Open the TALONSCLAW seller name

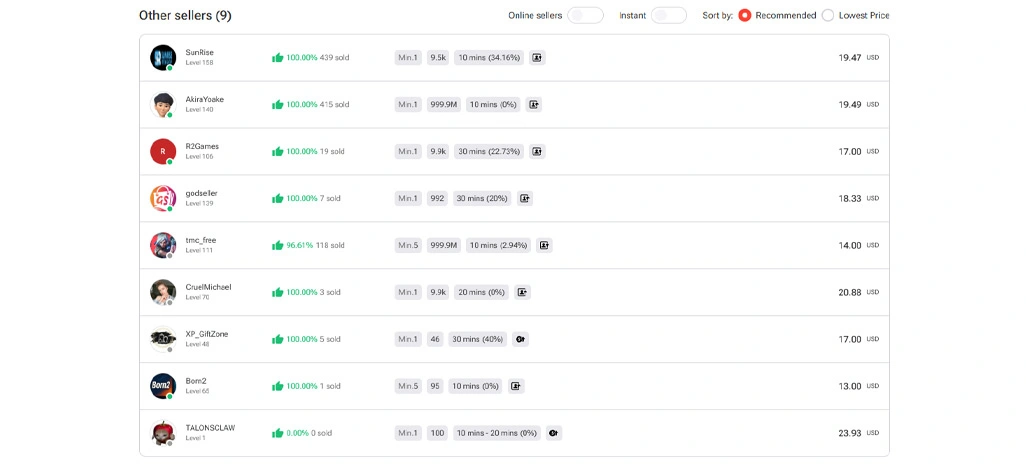click(x=211, y=428)
